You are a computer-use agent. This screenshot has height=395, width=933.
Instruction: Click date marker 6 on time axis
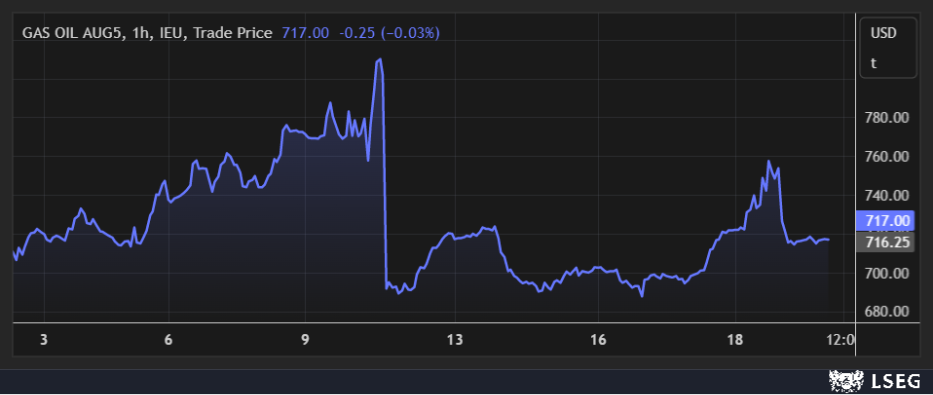(x=168, y=340)
